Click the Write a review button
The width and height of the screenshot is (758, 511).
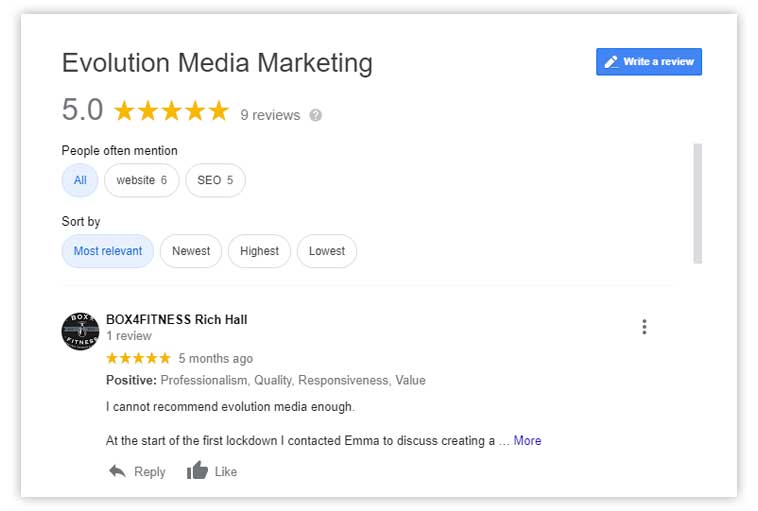(649, 61)
